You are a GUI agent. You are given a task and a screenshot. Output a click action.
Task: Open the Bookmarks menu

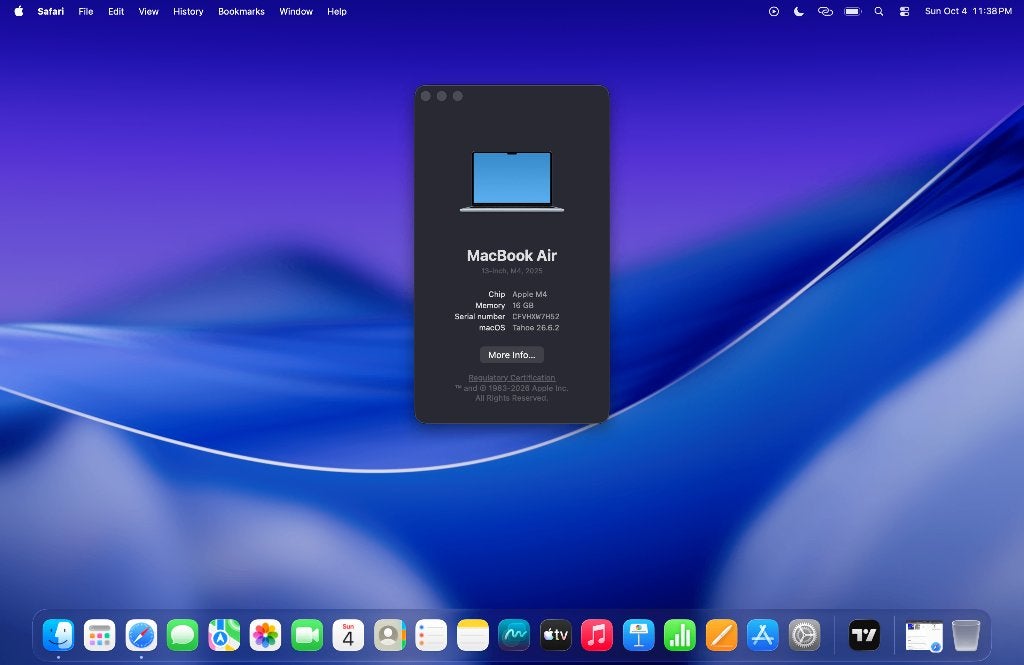click(242, 11)
